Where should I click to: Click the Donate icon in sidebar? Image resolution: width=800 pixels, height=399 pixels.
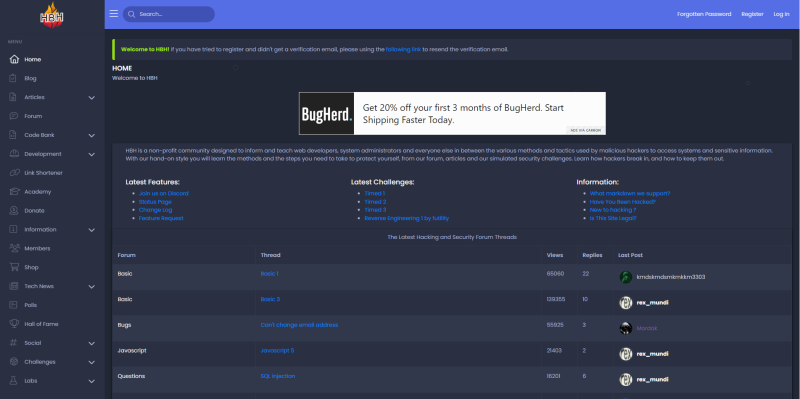[14, 211]
